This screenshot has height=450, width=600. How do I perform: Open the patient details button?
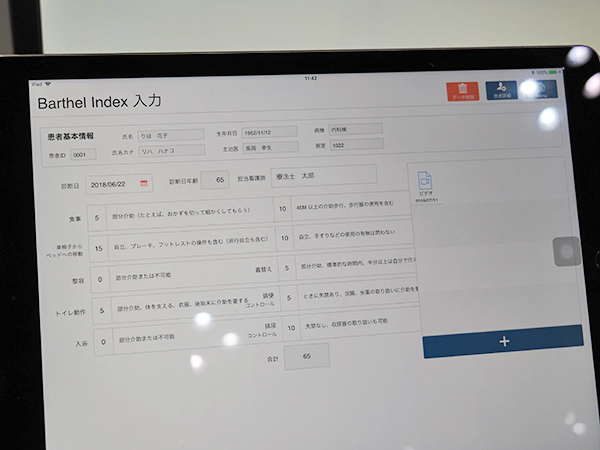pyautogui.click(x=501, y=91)
